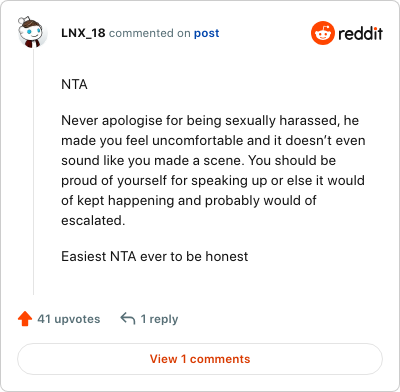Open the LNX_18 username profile

coord(83,33)
